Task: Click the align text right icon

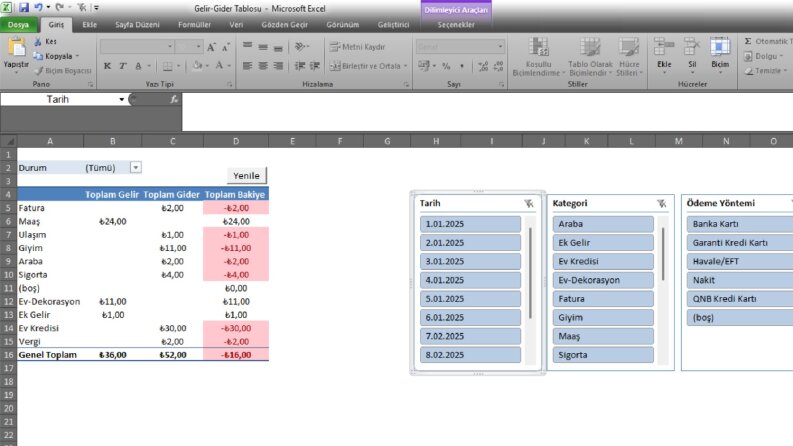Action: coord(278,66)
